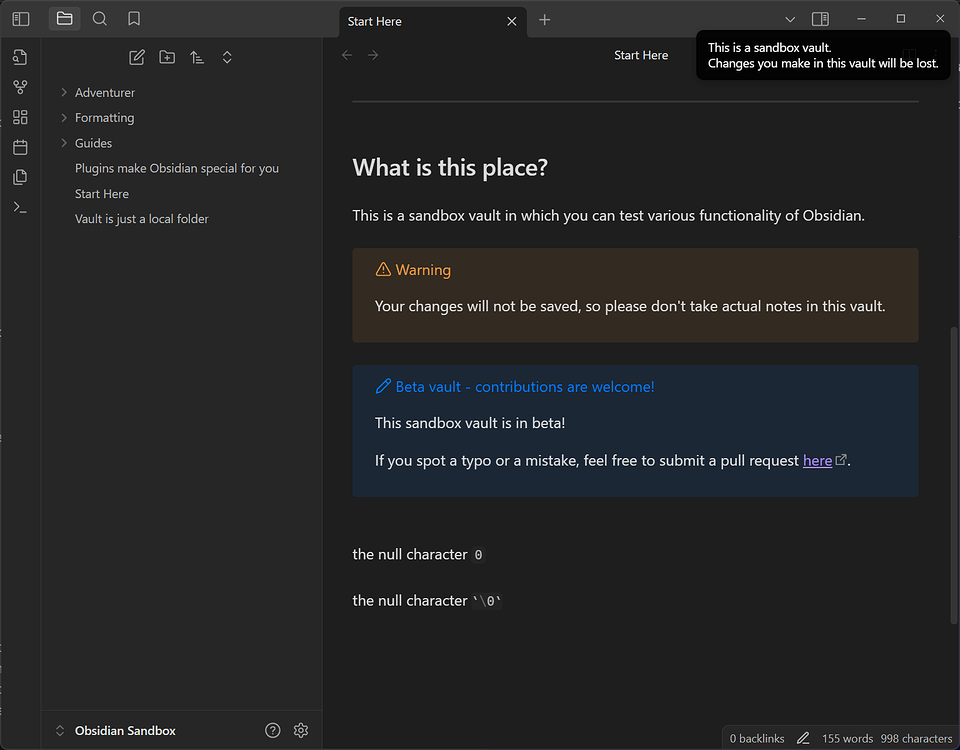Open today's daily note calendar icon
The width and height of the screenshot is (960, 750).
pos(20,147)
